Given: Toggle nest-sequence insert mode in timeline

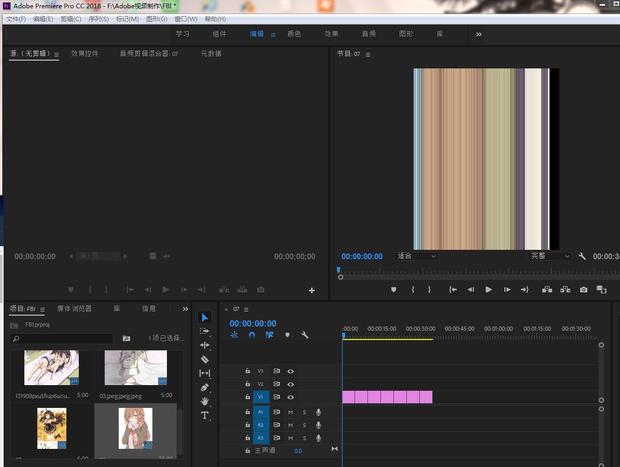Looking at the screenshot, I should pyautogui.click(x=234, y=335).
